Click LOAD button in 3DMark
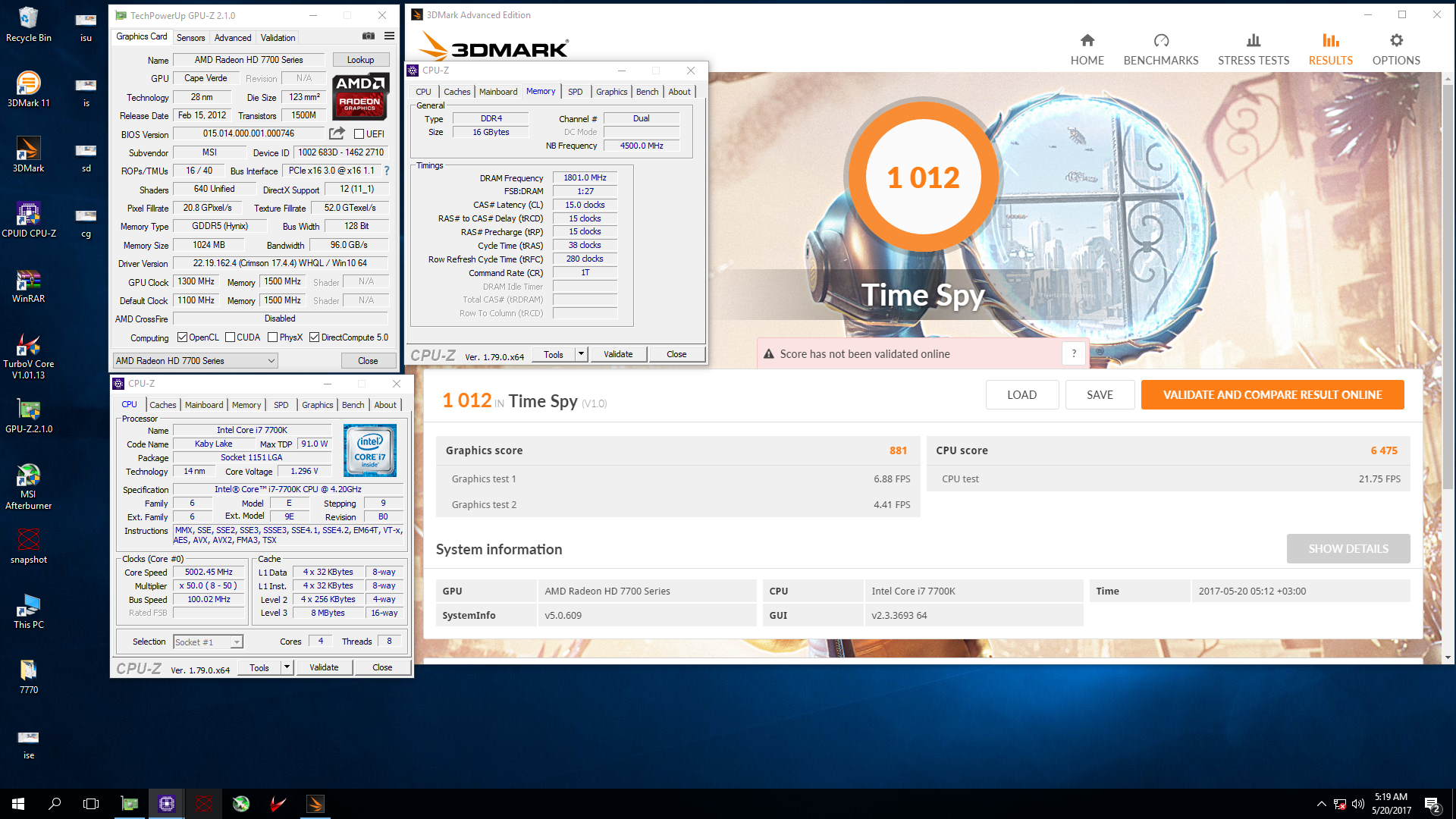The image size is (1456, 819). [x=1021, y=394]
